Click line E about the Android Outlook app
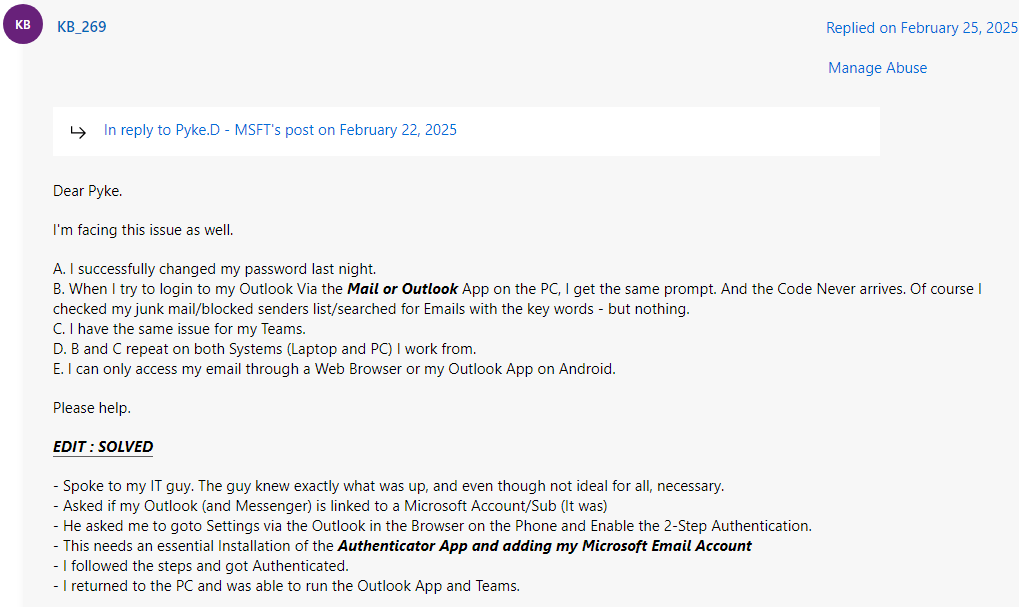1019x607 pixels. [x=334, y=369]
